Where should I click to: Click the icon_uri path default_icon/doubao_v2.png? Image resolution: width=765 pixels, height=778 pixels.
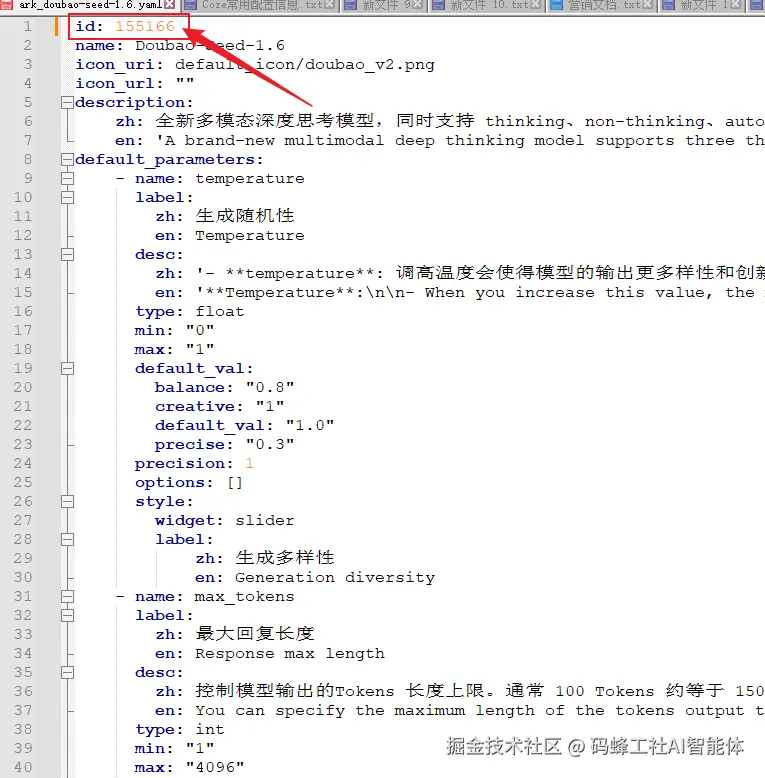[305, 65]
